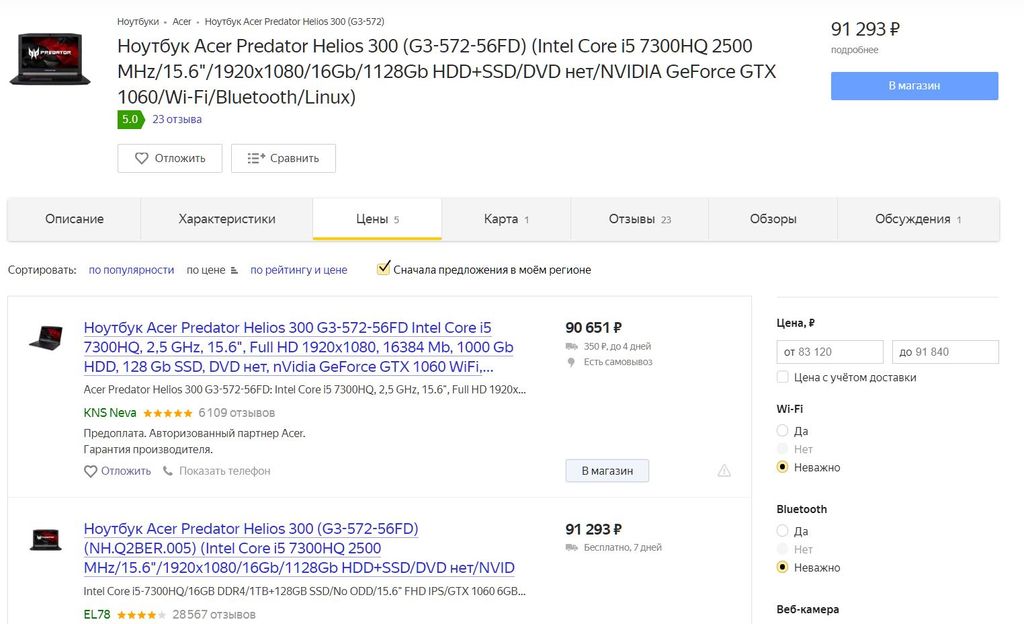1024x624 pixels.
Task: Click the warning triangle icon in KNS Neva offer
Action: (724, 471)
